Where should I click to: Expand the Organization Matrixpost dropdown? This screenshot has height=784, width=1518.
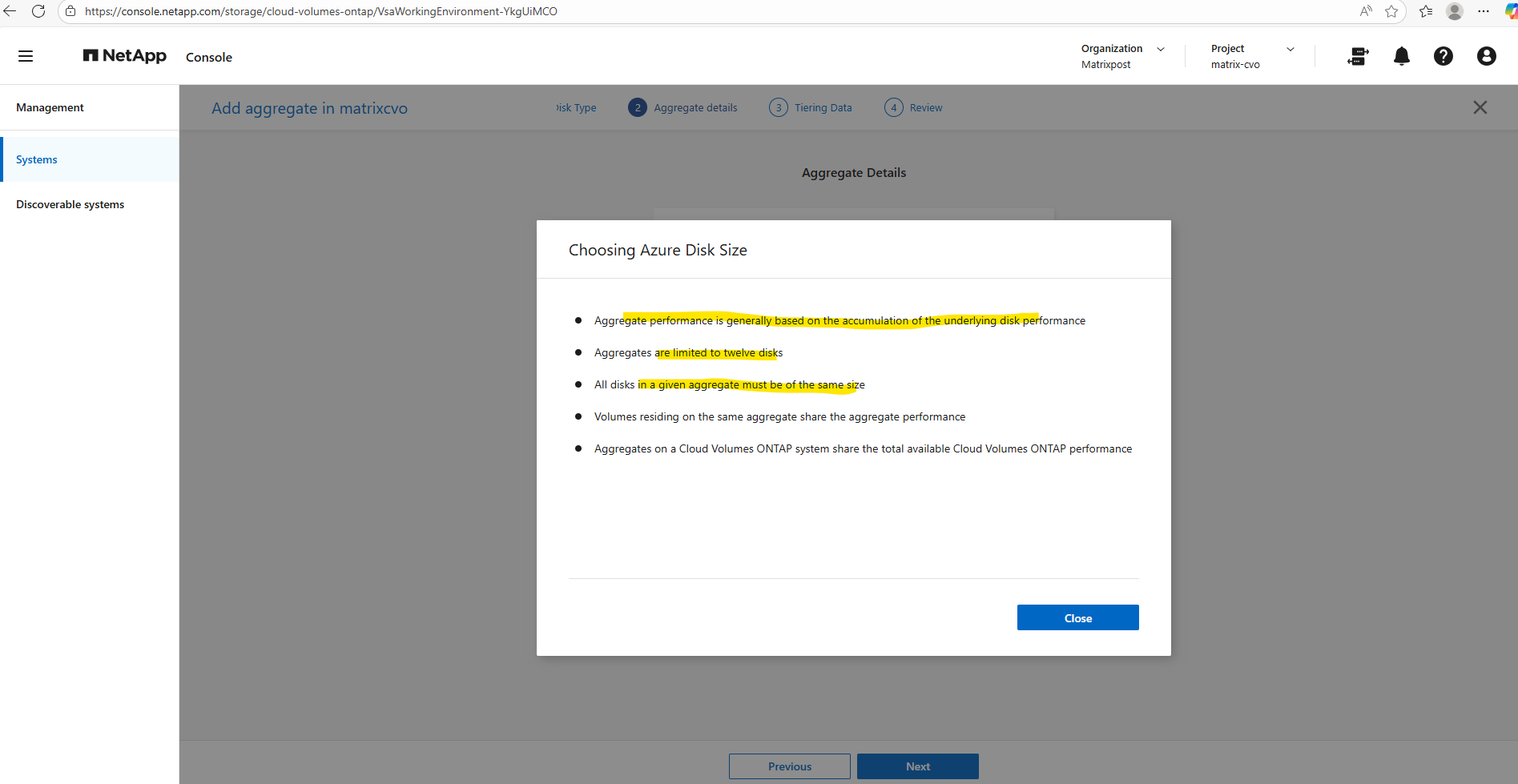1123,56
